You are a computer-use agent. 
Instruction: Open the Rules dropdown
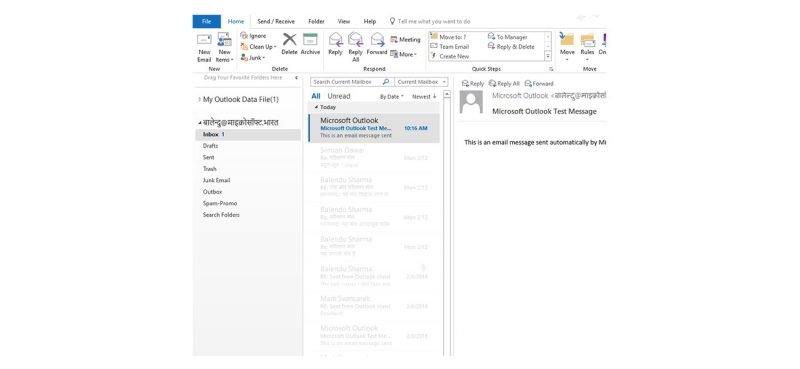click(x=587, y=47)
